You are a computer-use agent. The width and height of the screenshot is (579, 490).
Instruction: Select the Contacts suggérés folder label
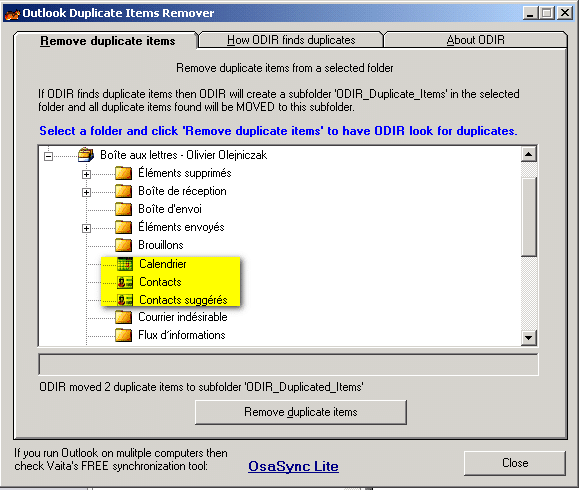[x=183, y=300]
